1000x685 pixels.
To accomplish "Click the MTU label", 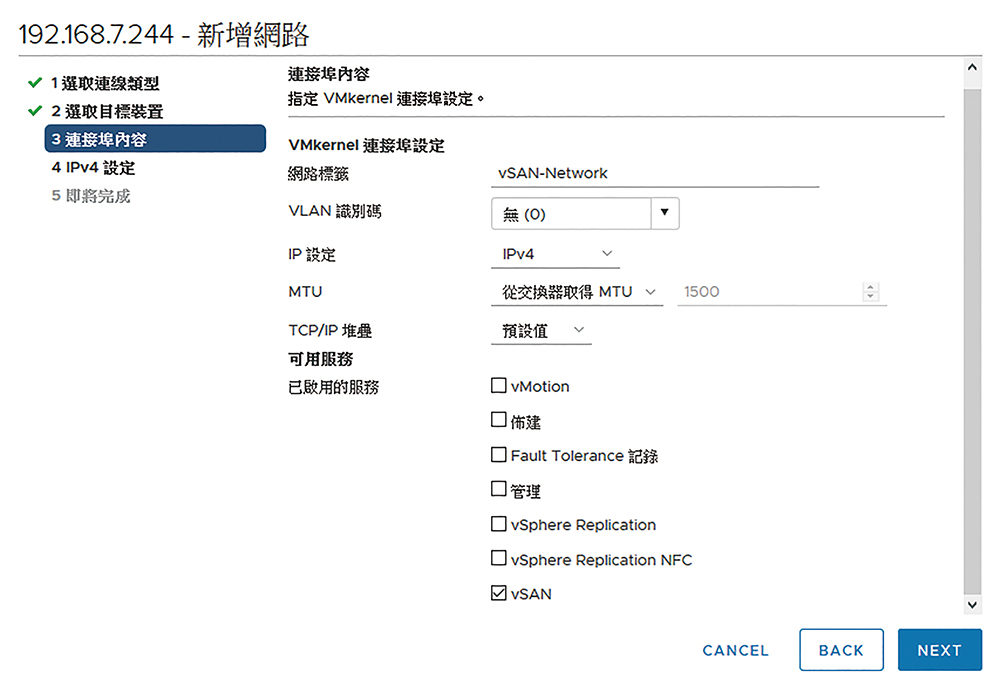I will pyautogui.click(x=305, y=291).
